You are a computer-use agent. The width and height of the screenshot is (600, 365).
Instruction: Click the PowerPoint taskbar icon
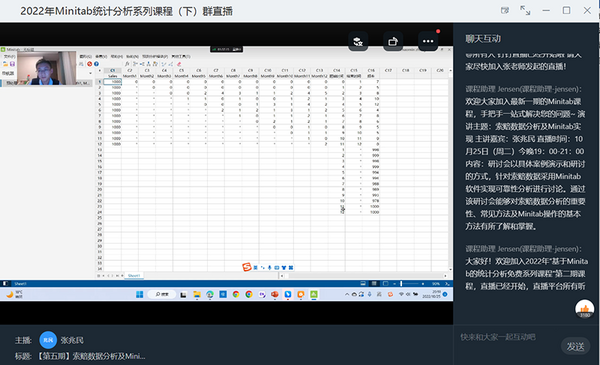(x=275, y=294)
